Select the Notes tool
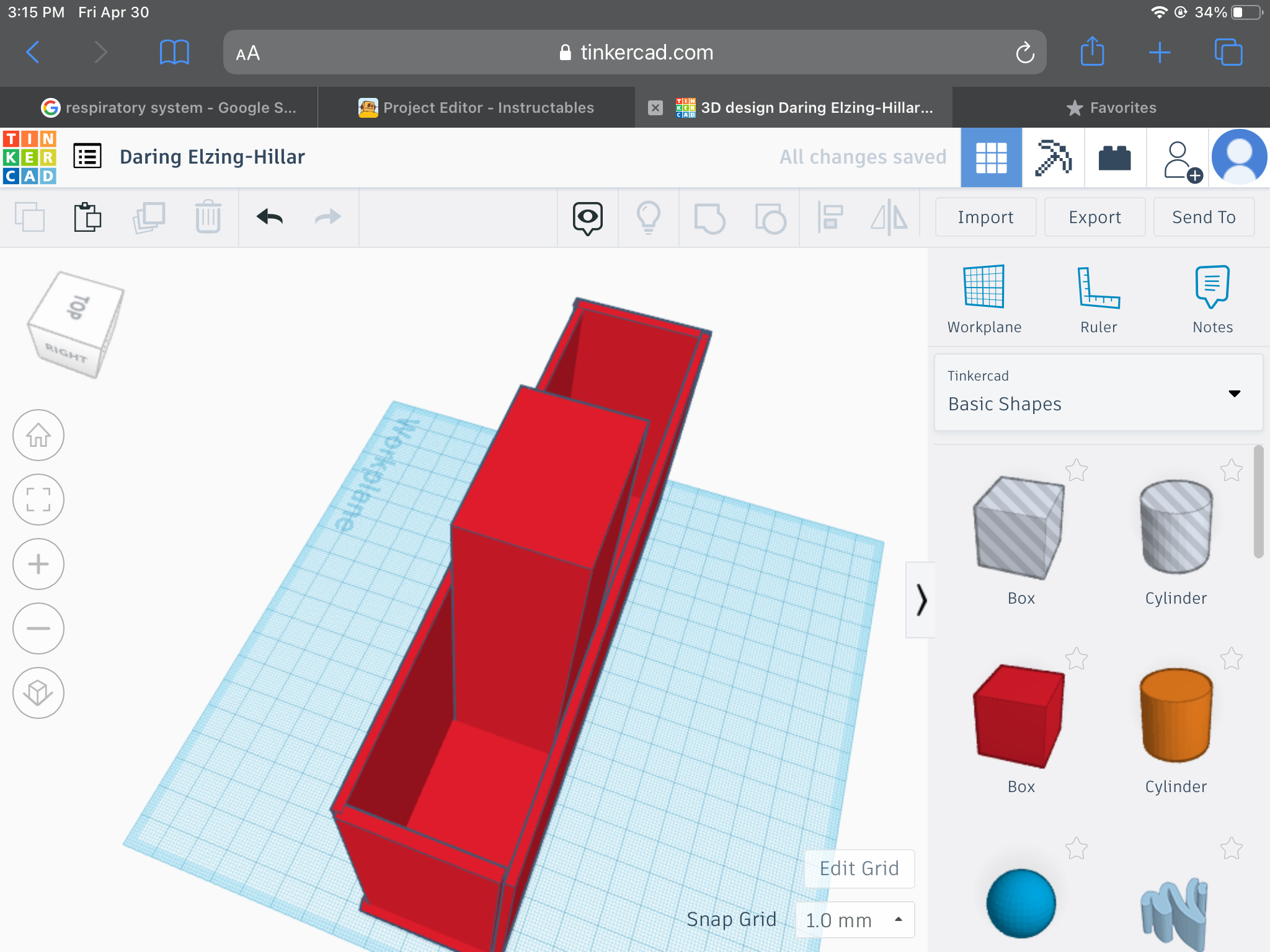The image size is (1270, 952). coord(1212,300)
